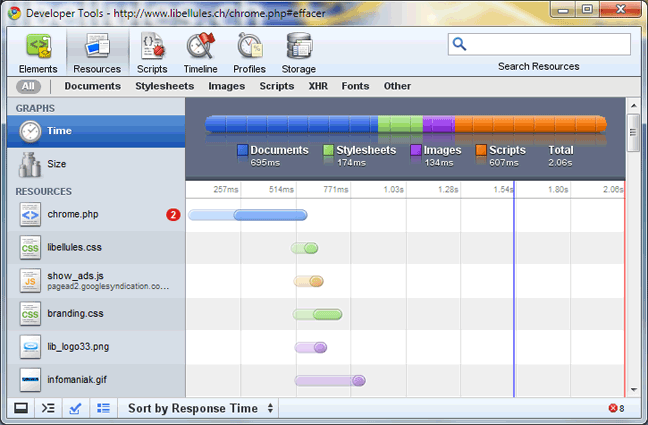
Task: Select show_ads.js resource
Action: [x=96, y=281]
